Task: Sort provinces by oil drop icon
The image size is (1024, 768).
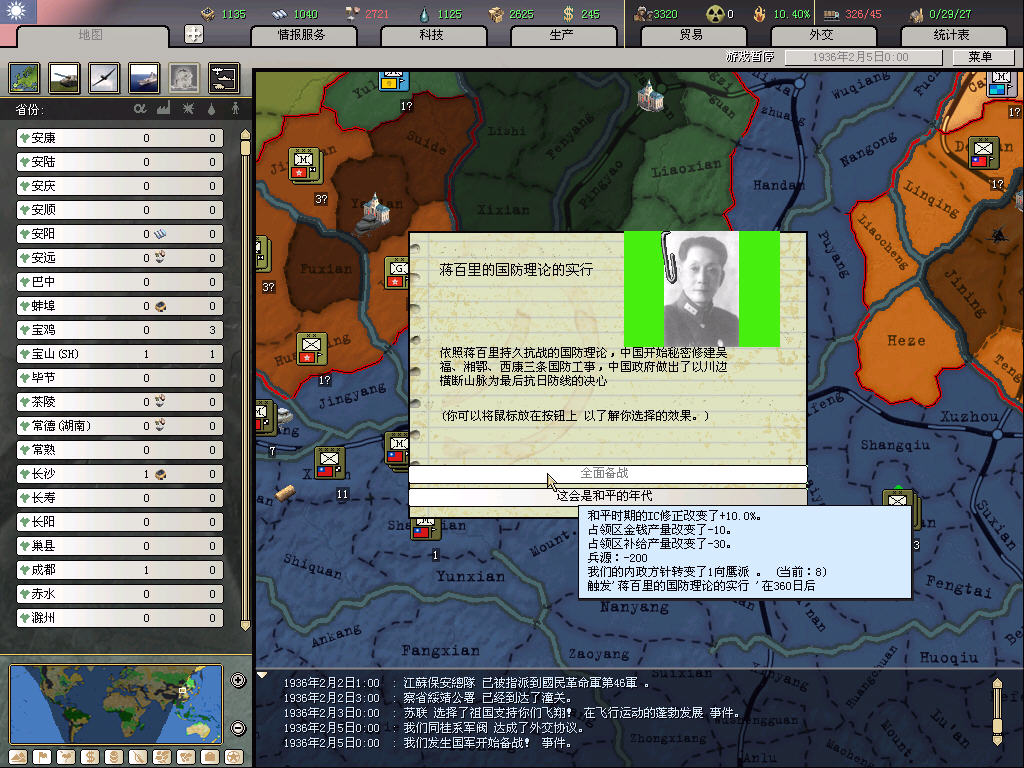Action: point(211,108)
